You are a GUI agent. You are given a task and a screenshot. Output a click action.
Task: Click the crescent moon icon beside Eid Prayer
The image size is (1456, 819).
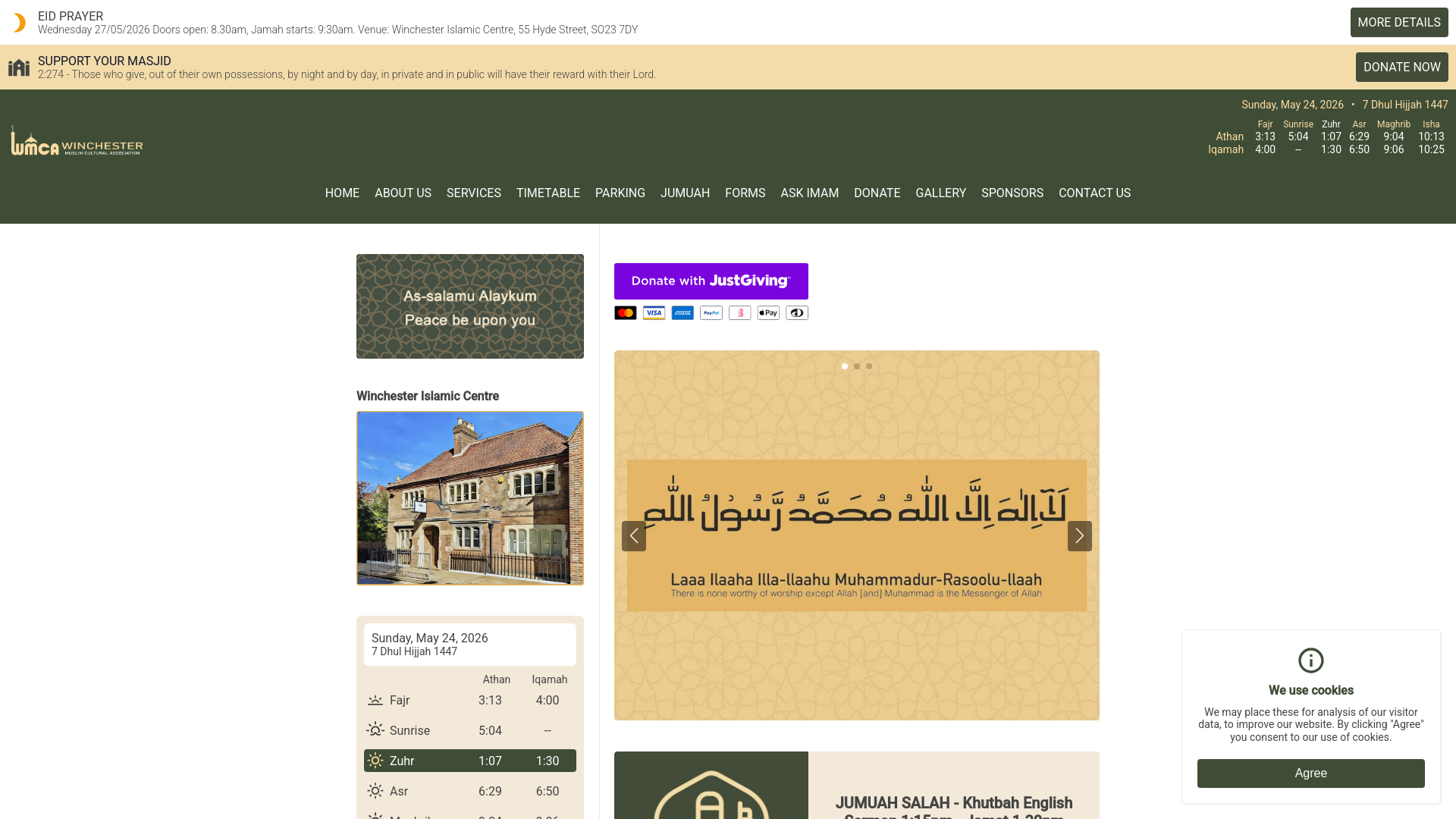pyautogui.click(x=19, y=23)
